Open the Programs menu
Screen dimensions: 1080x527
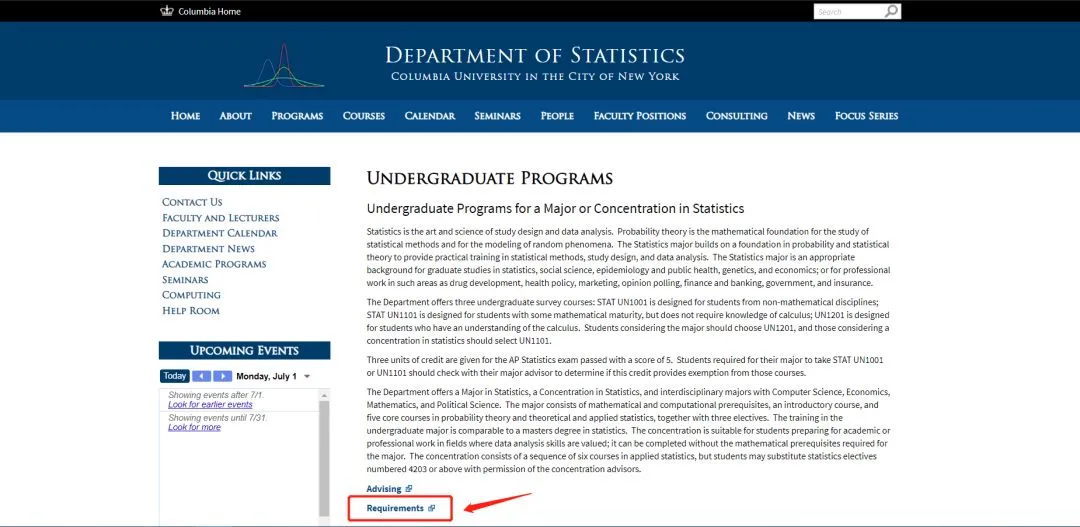[297, 116]
